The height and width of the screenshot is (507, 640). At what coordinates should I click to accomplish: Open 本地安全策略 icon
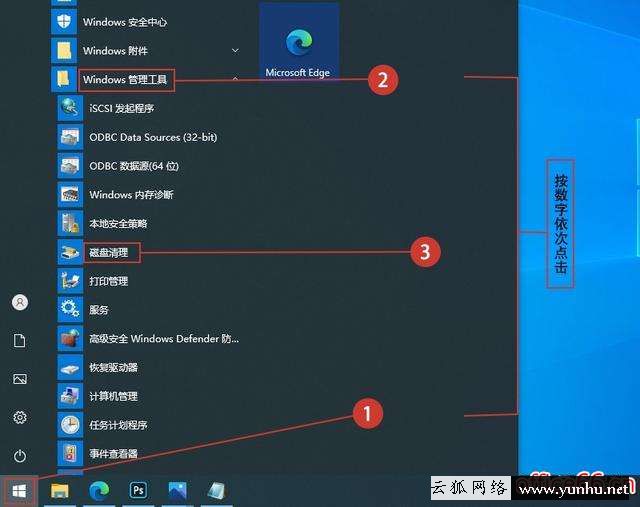click(x=70, y=223)
